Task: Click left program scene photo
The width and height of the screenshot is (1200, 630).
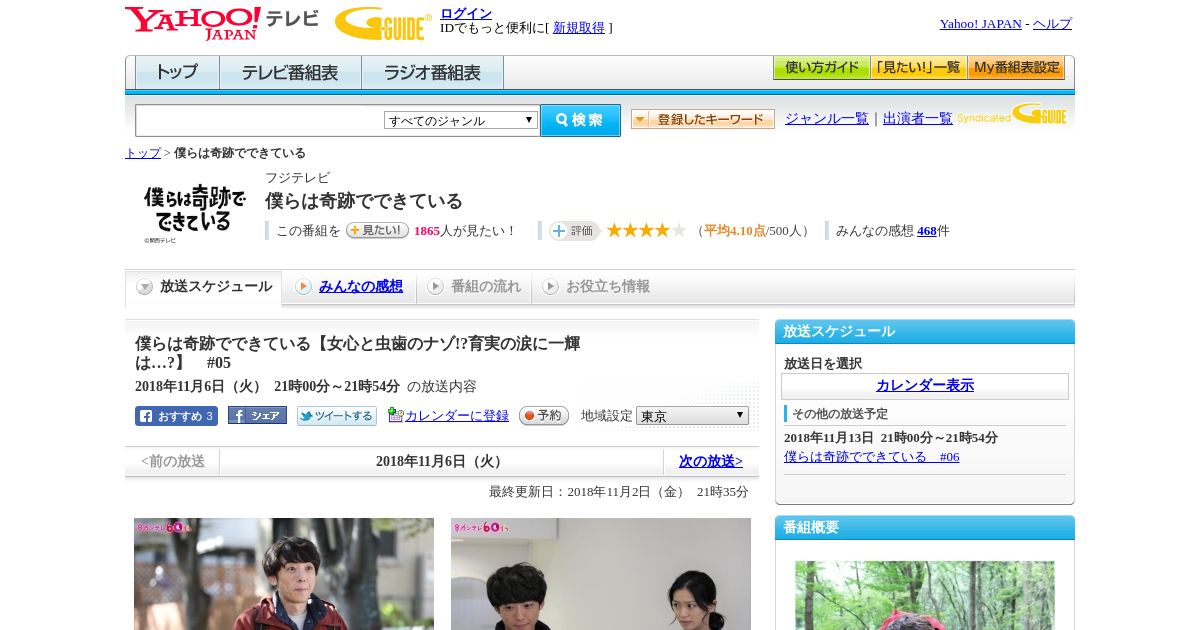Action: point(284,573)
